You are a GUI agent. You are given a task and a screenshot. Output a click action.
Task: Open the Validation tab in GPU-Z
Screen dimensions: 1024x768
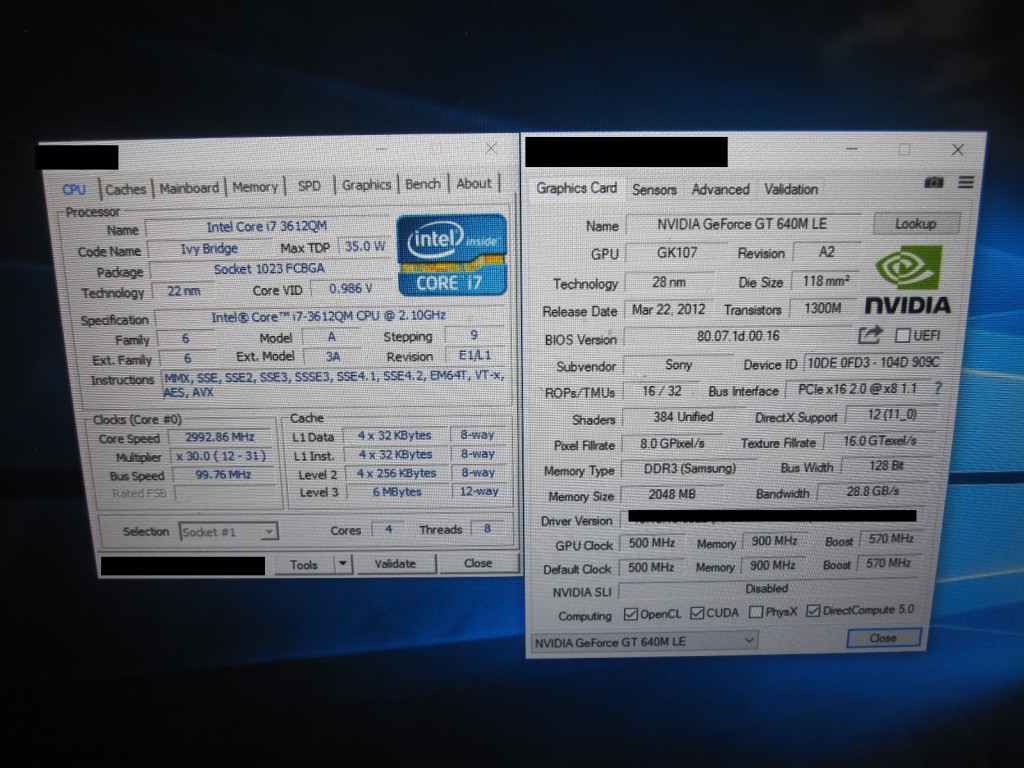click(x=791, y=189)
